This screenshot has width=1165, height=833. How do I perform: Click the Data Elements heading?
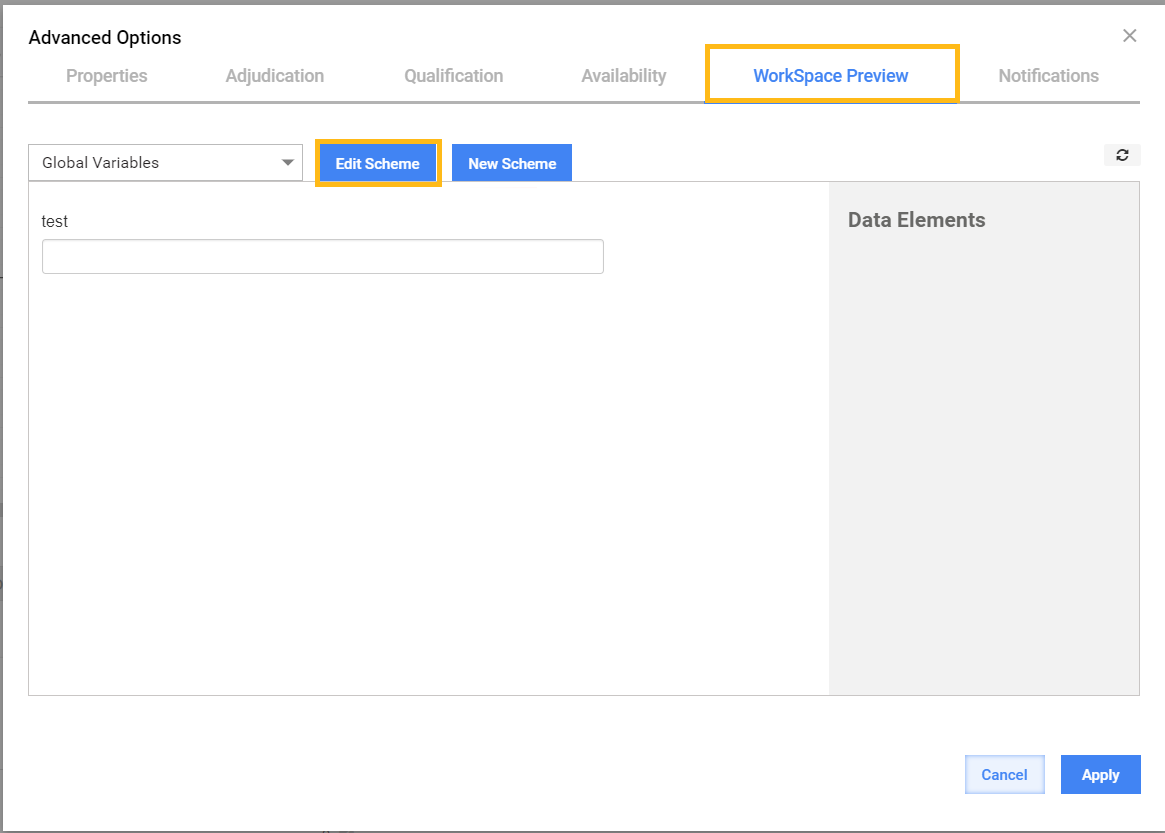[916, 220]
